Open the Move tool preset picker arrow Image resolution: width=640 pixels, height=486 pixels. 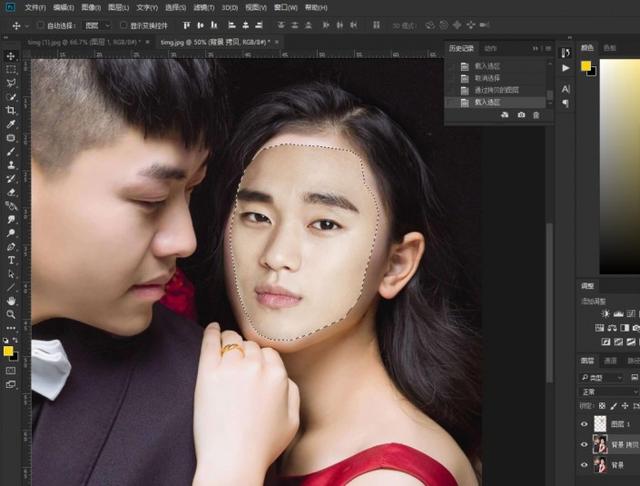(x=27, y=26)
